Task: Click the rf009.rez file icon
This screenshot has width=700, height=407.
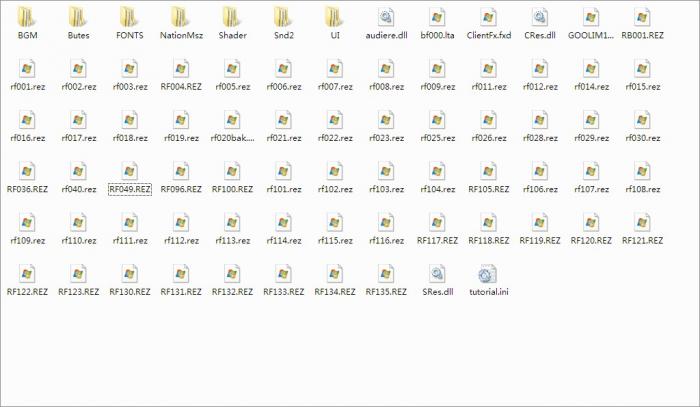Action: (x=438, y=69)
